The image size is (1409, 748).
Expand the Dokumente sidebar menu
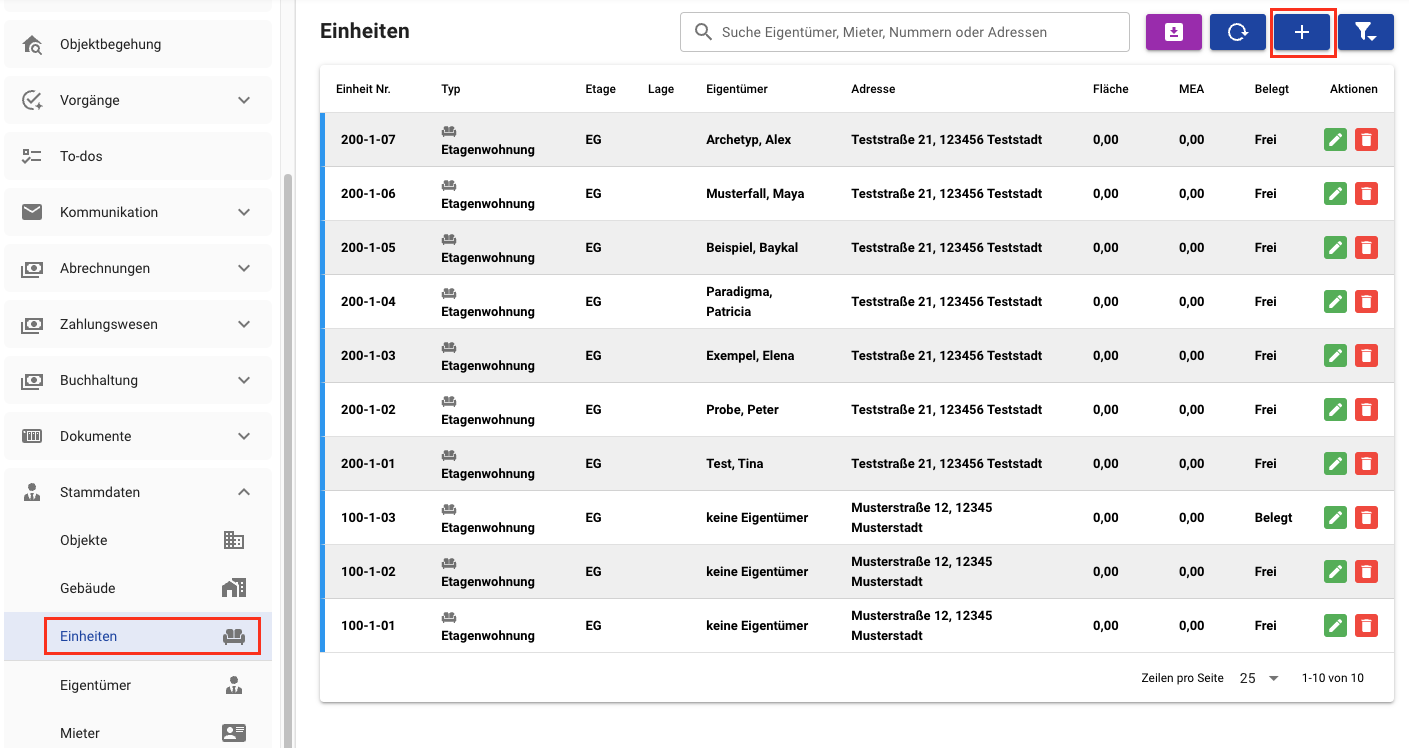(x=138, y=436)
